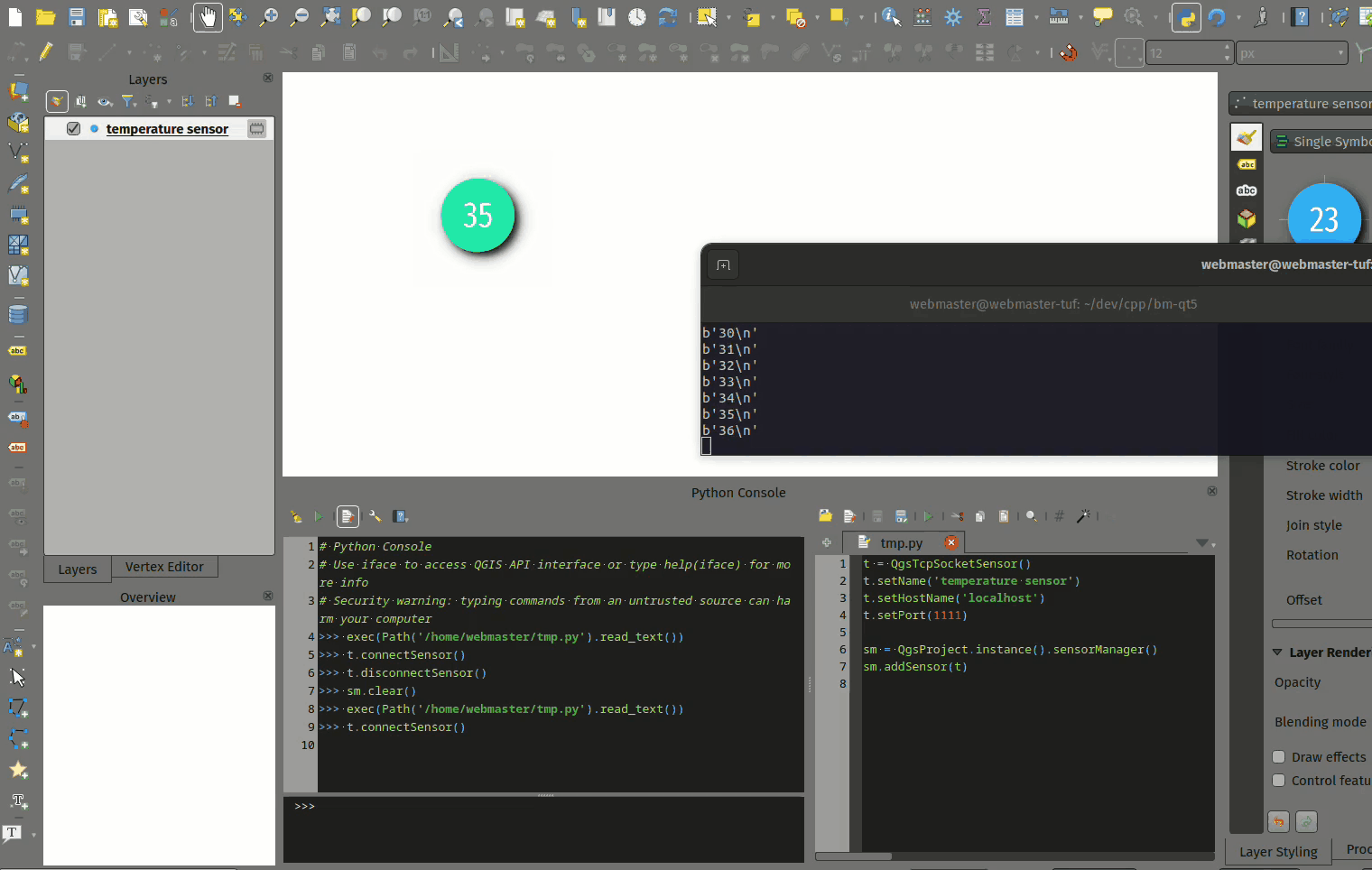Open the px unit dropdown
This screenshot has width=1372, height=870.
pos(1292,53)
